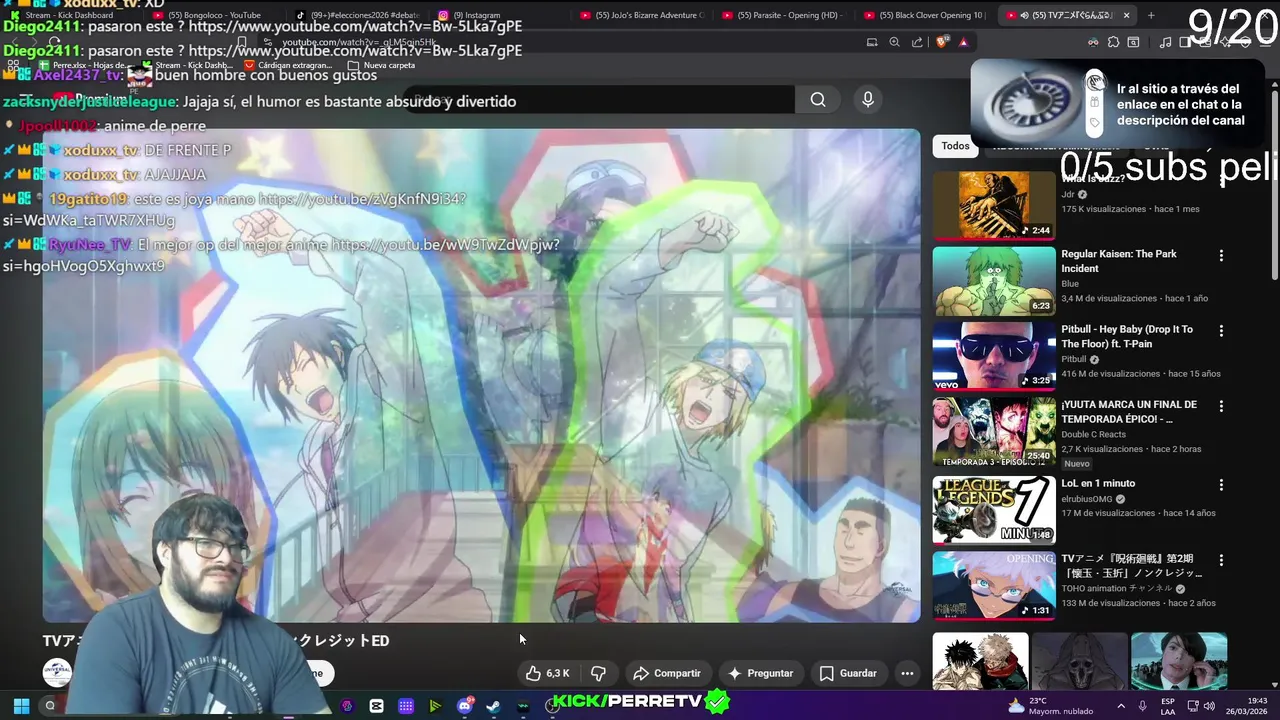The width and height of the screenshot is (1280, 720).
Task: Open the Windows Start menu
Action: point(21,706)
